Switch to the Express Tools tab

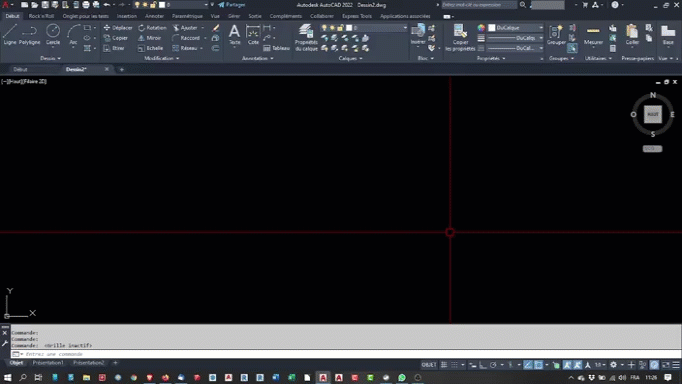pos(357,16)
